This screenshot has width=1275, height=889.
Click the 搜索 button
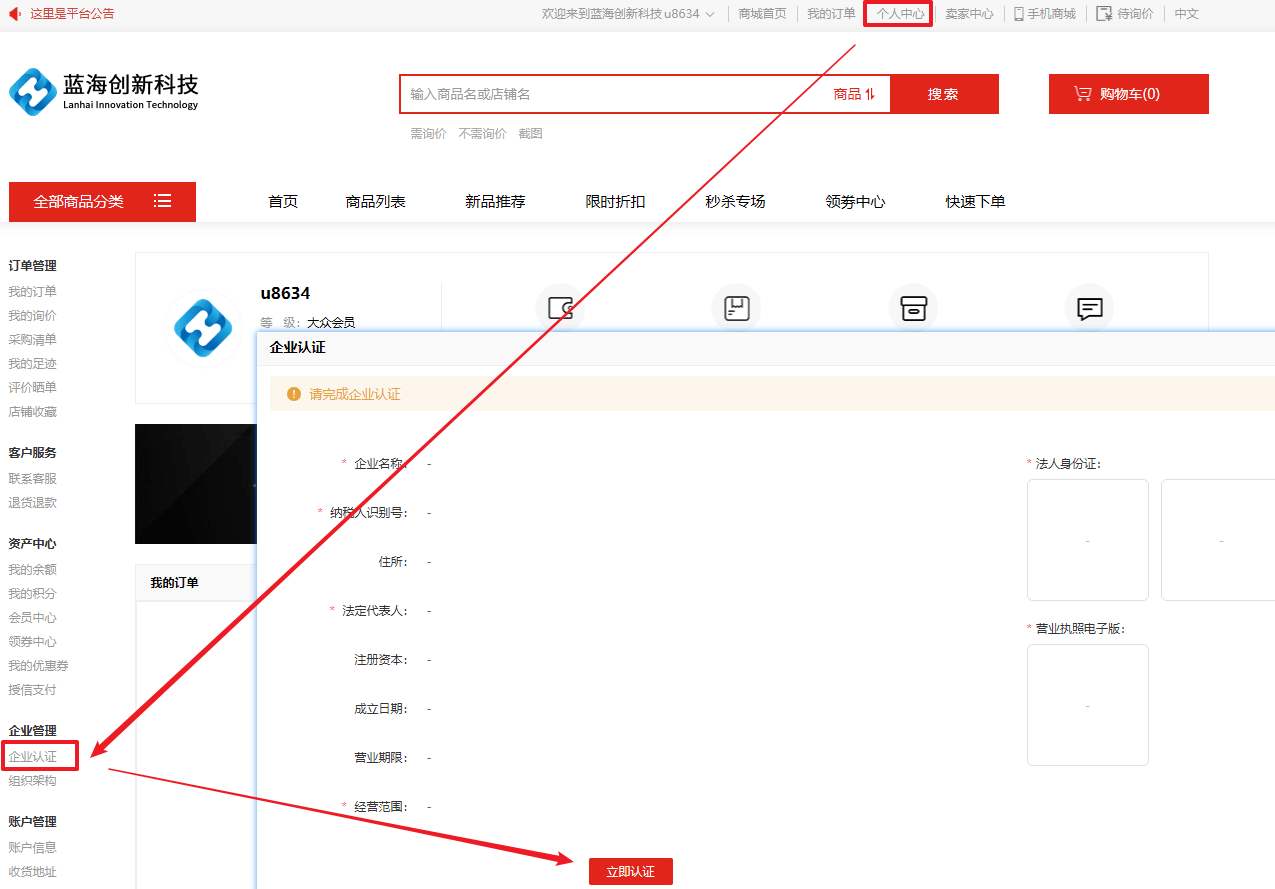(943, 94)
